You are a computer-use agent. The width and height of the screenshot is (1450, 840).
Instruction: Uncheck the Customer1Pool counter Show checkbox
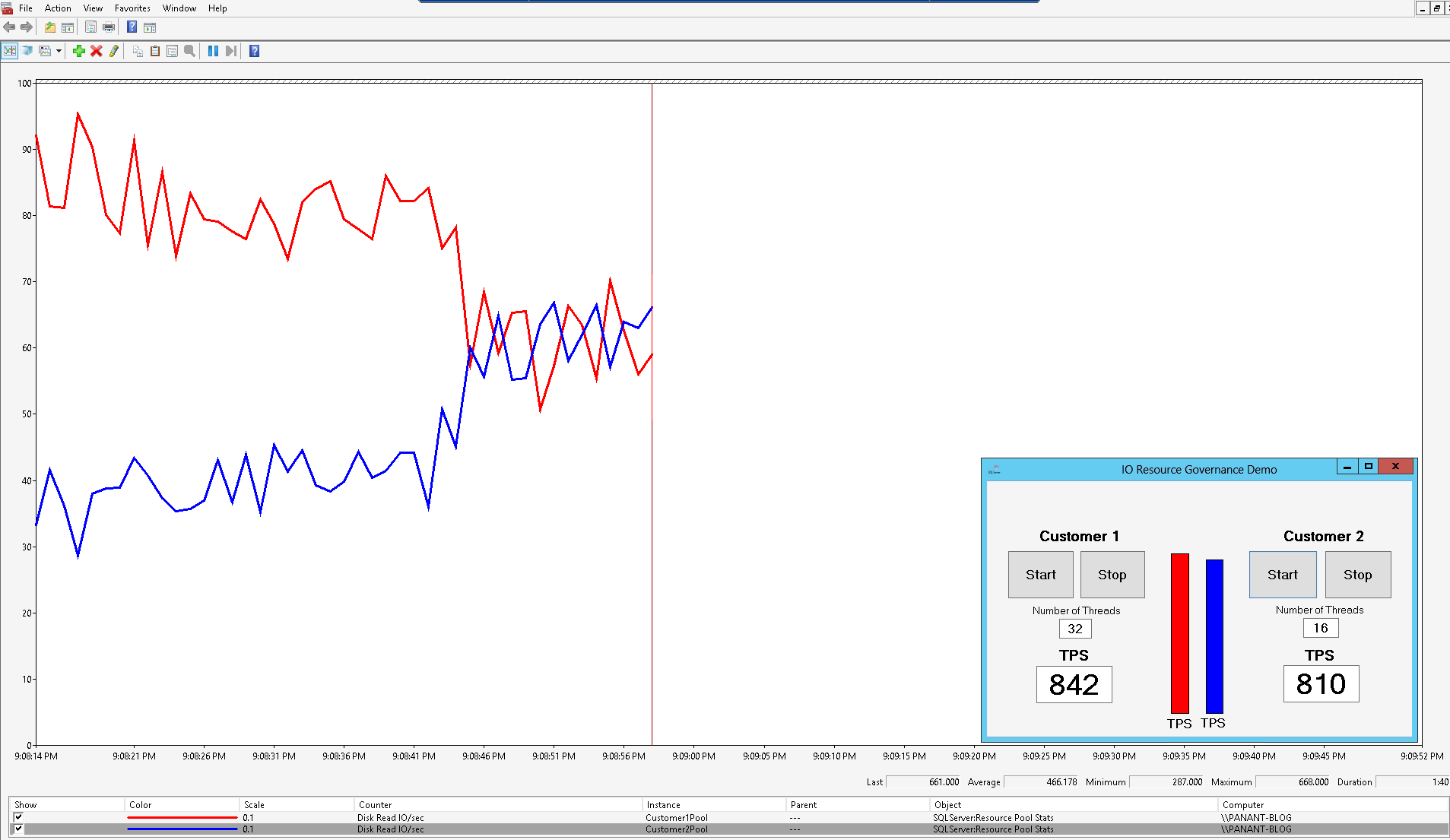click(18, 817)
